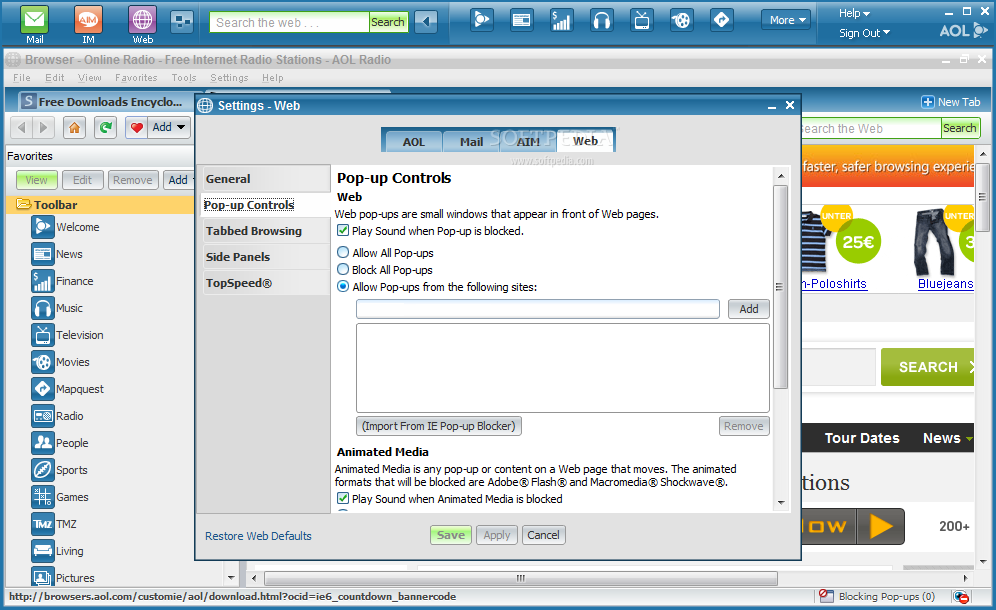996x610 pixels.
Task: Click the Movies reel icon in top toolbar
Action: coord(682,20)
